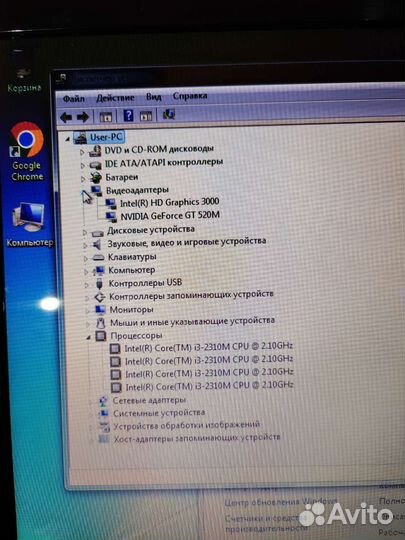This screenshot has width=405, height=540.
Task: Select Контроллеры запоминающих устройств label
Action: tap(191, 295)
